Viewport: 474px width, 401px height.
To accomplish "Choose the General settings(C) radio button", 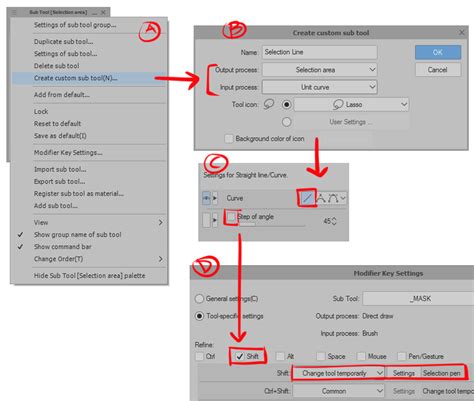I will (199, 299).
